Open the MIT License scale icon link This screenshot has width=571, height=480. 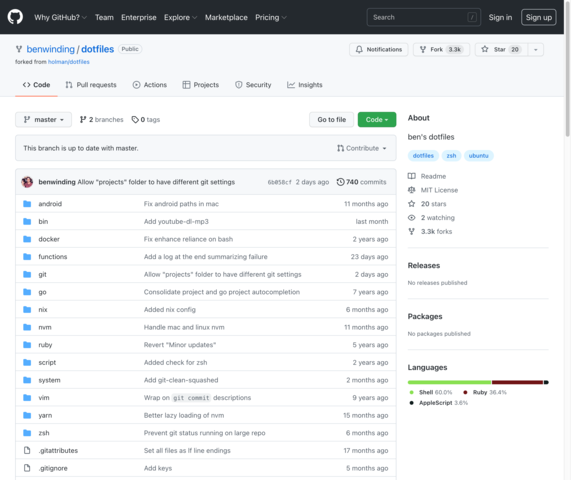(411, 190)
